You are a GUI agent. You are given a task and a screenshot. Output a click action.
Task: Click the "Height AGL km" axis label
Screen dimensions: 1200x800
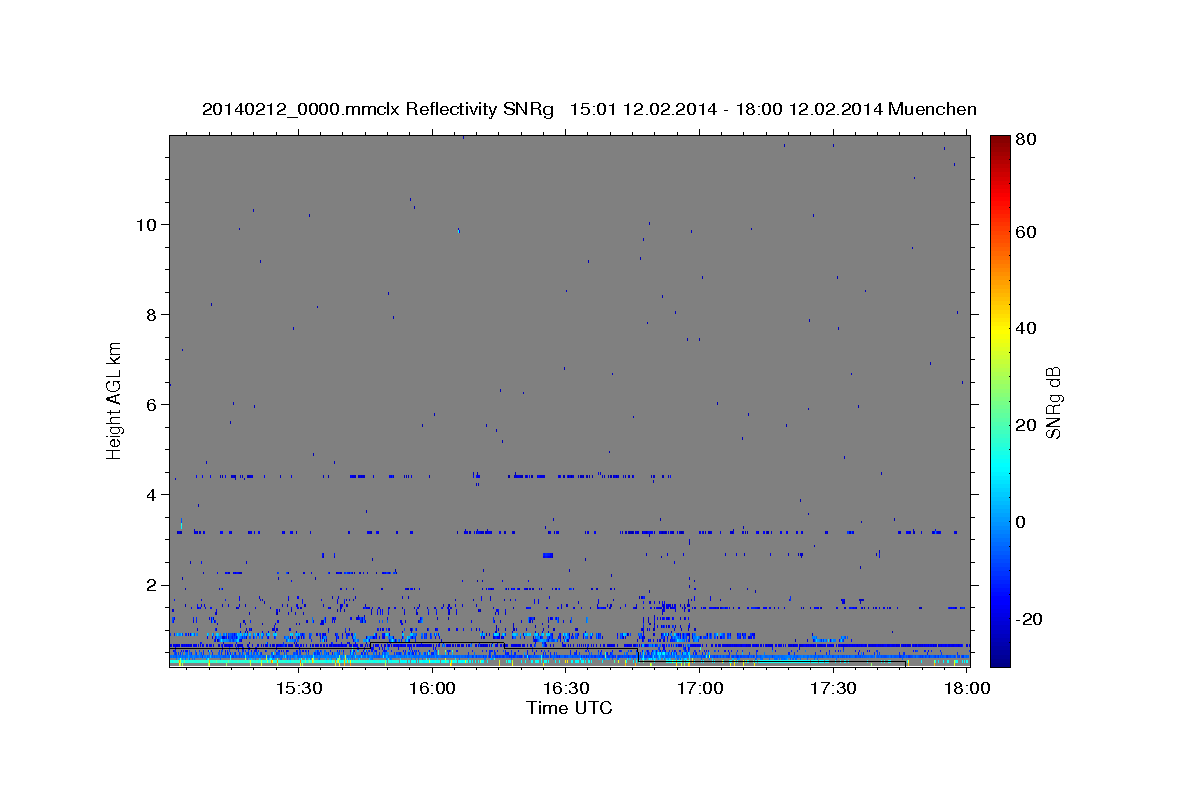click(115, 400)
